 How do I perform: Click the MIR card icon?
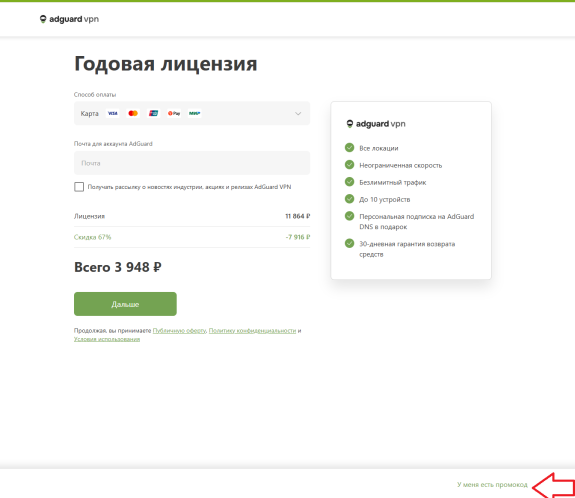tap(194, 113)
